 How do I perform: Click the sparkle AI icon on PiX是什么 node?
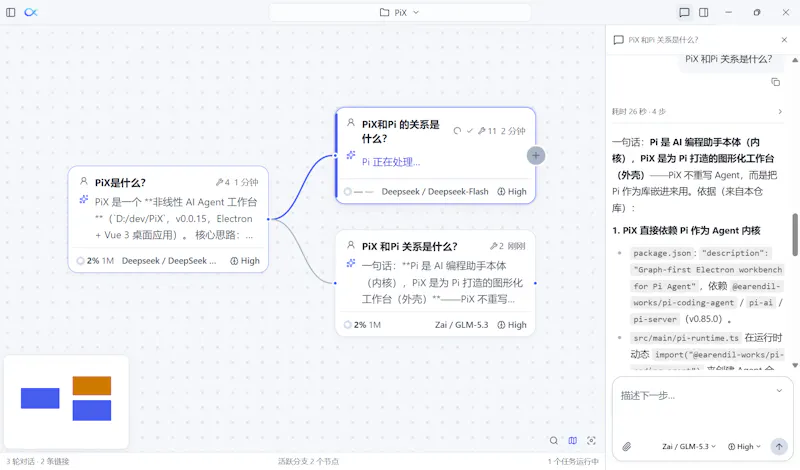[84, 200]
